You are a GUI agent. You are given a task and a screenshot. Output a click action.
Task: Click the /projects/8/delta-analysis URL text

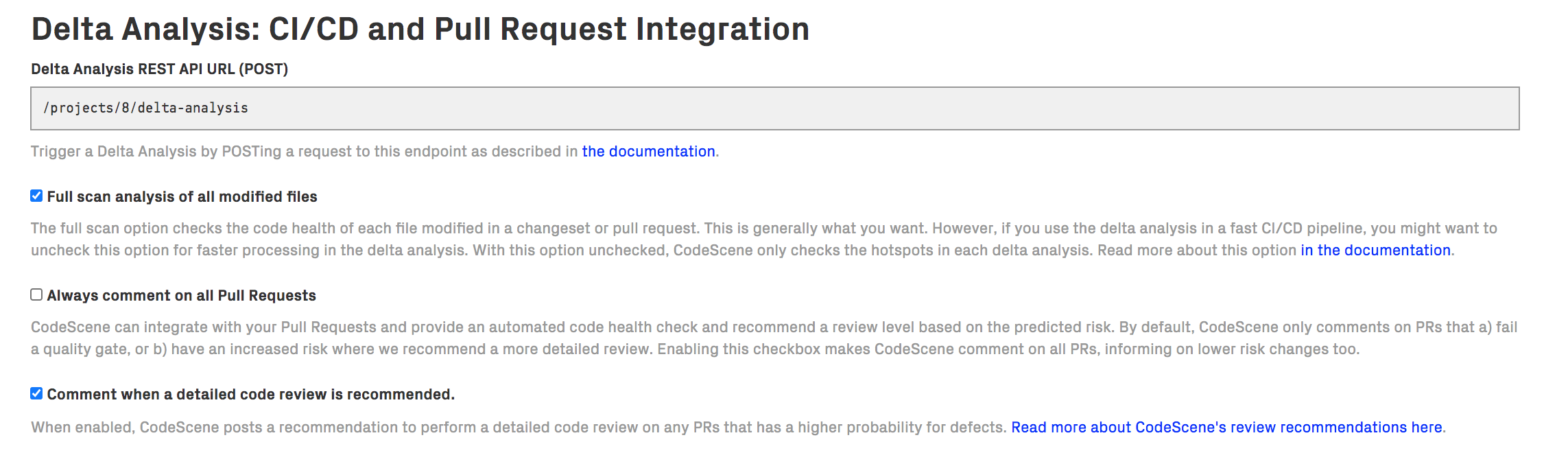point(145,108)
